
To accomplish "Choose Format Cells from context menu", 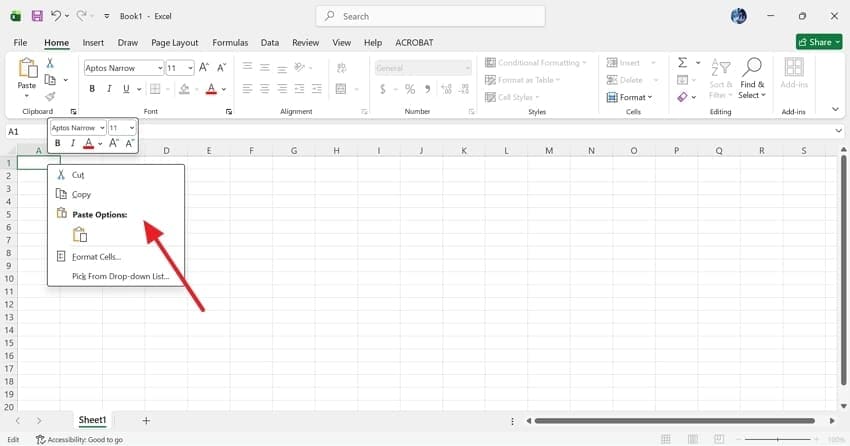I will pos(116,256).
